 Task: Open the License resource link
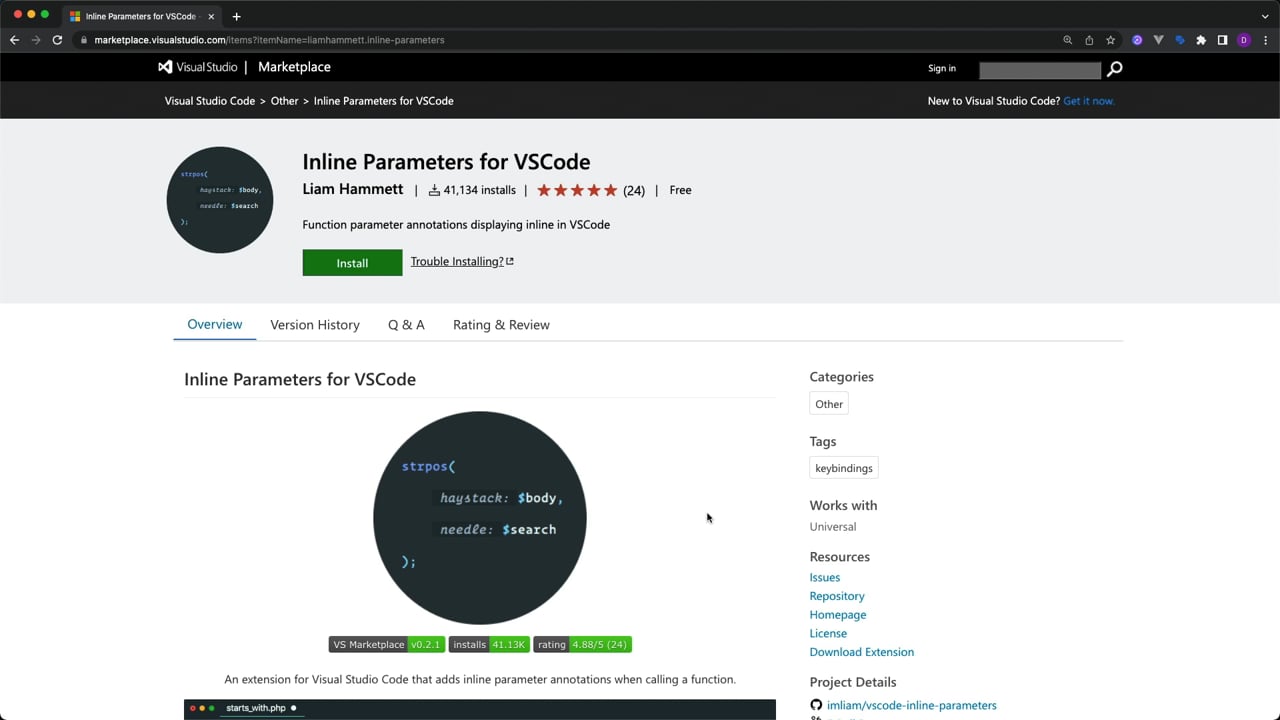828,633
